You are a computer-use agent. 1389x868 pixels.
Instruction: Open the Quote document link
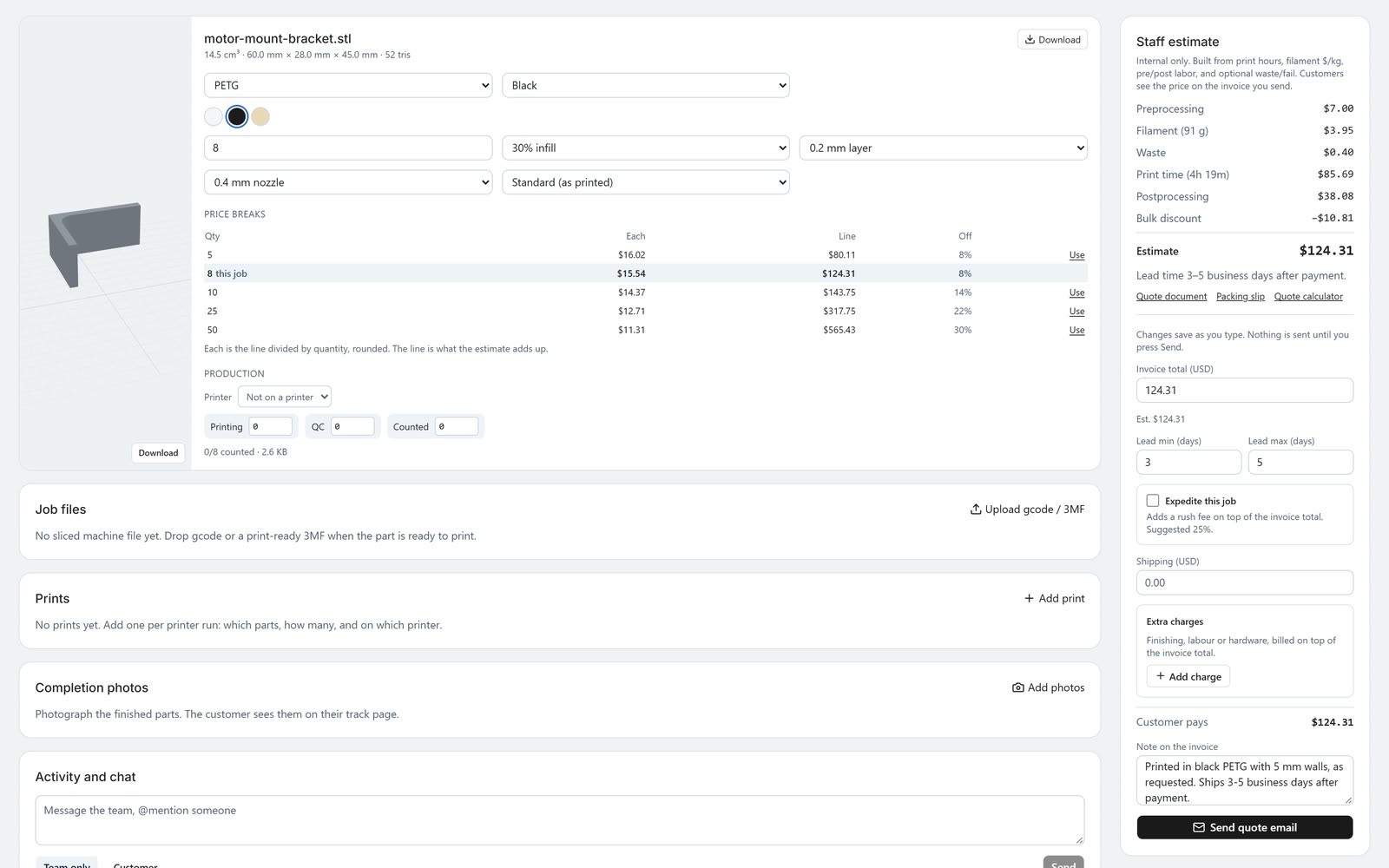(1171, 297)
